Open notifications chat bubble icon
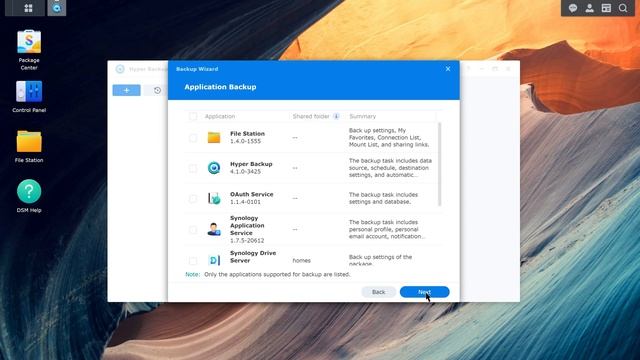The width and height of the screenshot is (640, 360). (573, 8)
